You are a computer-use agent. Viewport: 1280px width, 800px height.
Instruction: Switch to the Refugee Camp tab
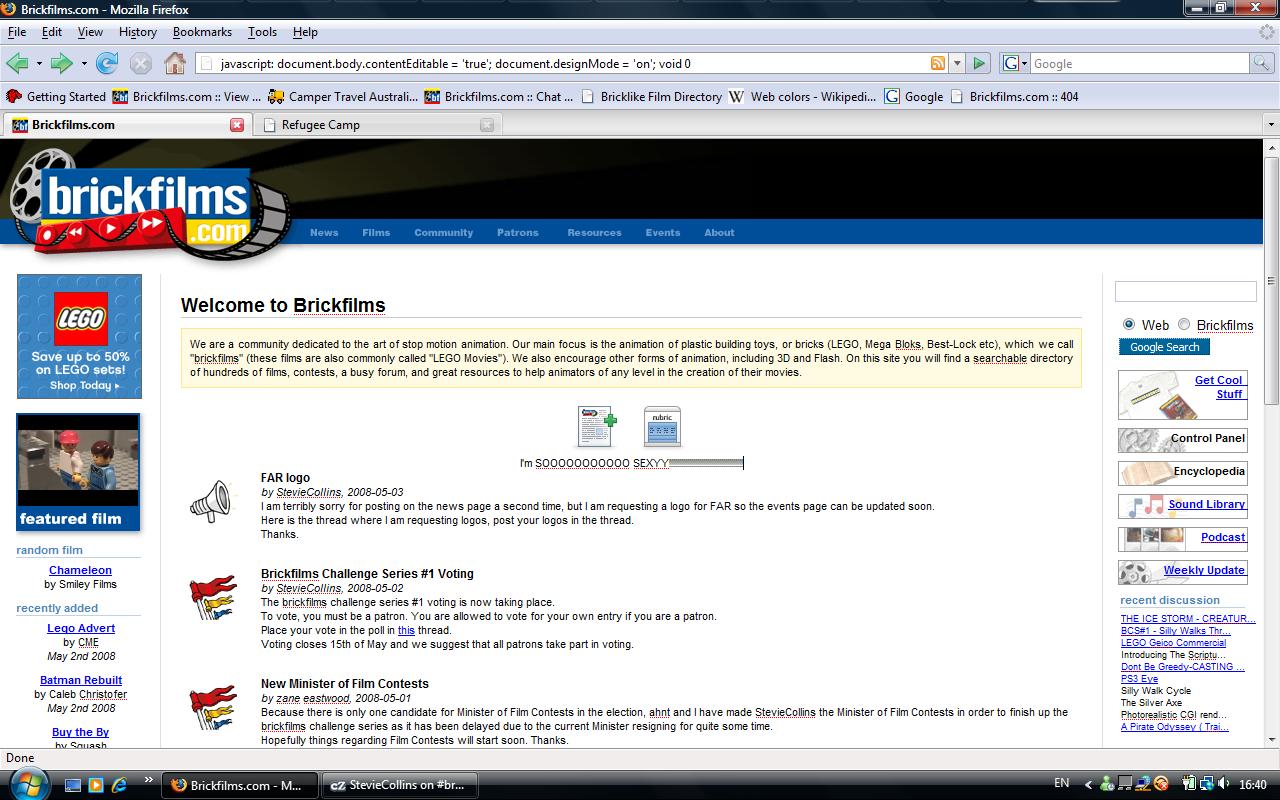point(377,125)
